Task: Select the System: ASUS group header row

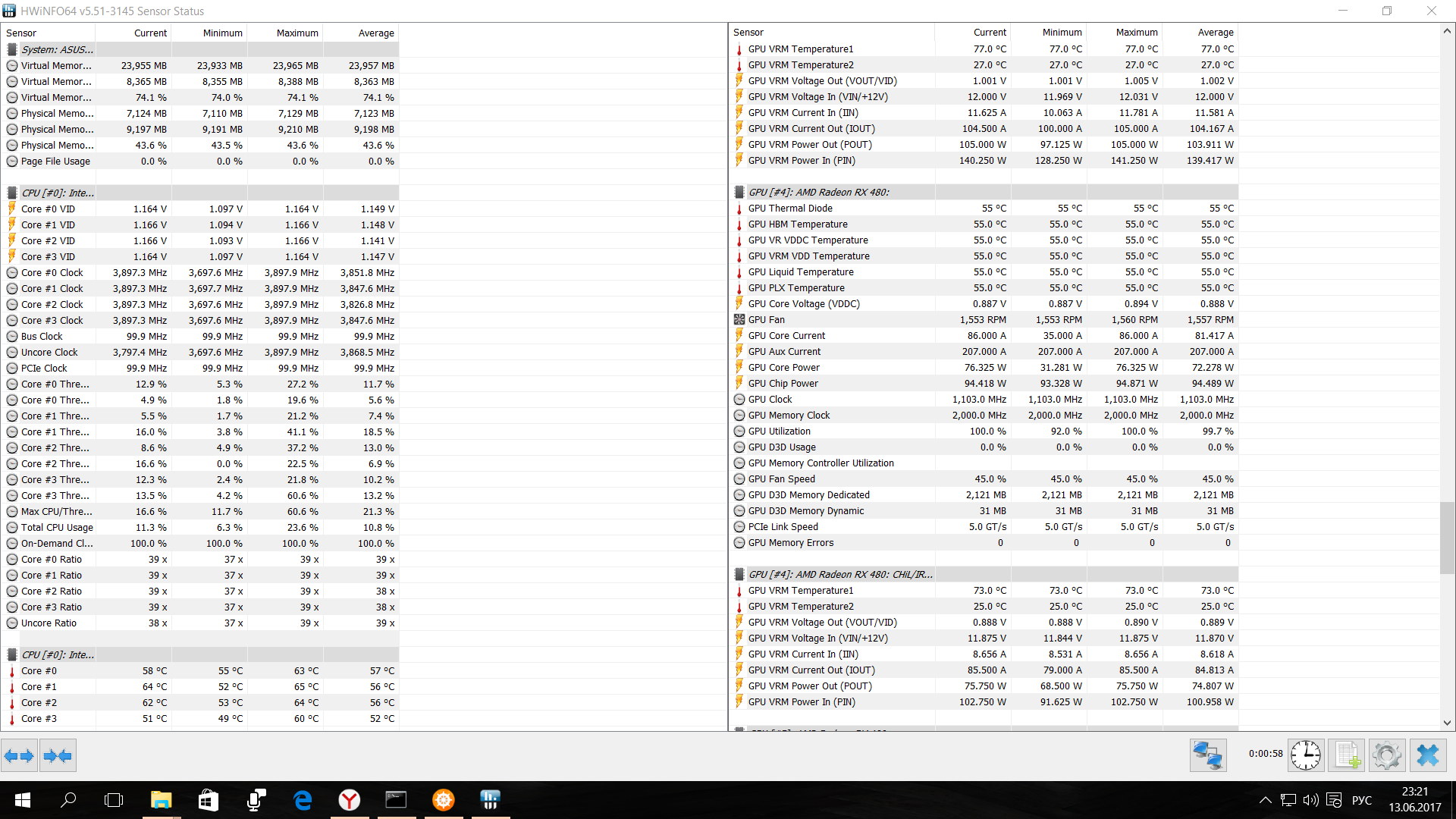Action: (57, 49)
